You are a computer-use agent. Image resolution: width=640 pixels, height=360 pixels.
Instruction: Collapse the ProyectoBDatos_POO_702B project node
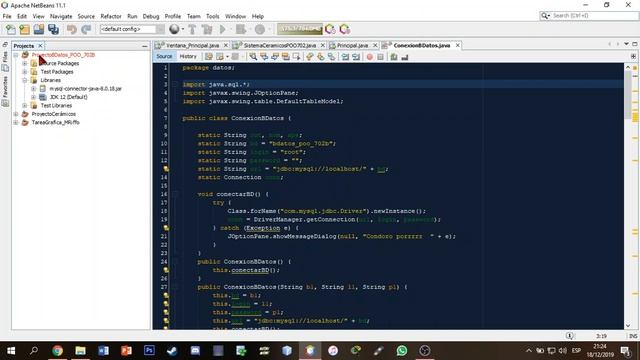click(16, 55)
